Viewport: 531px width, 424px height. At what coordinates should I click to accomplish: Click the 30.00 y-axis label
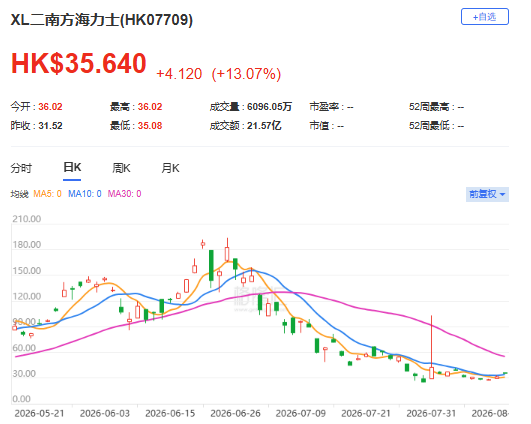(24, 374)
